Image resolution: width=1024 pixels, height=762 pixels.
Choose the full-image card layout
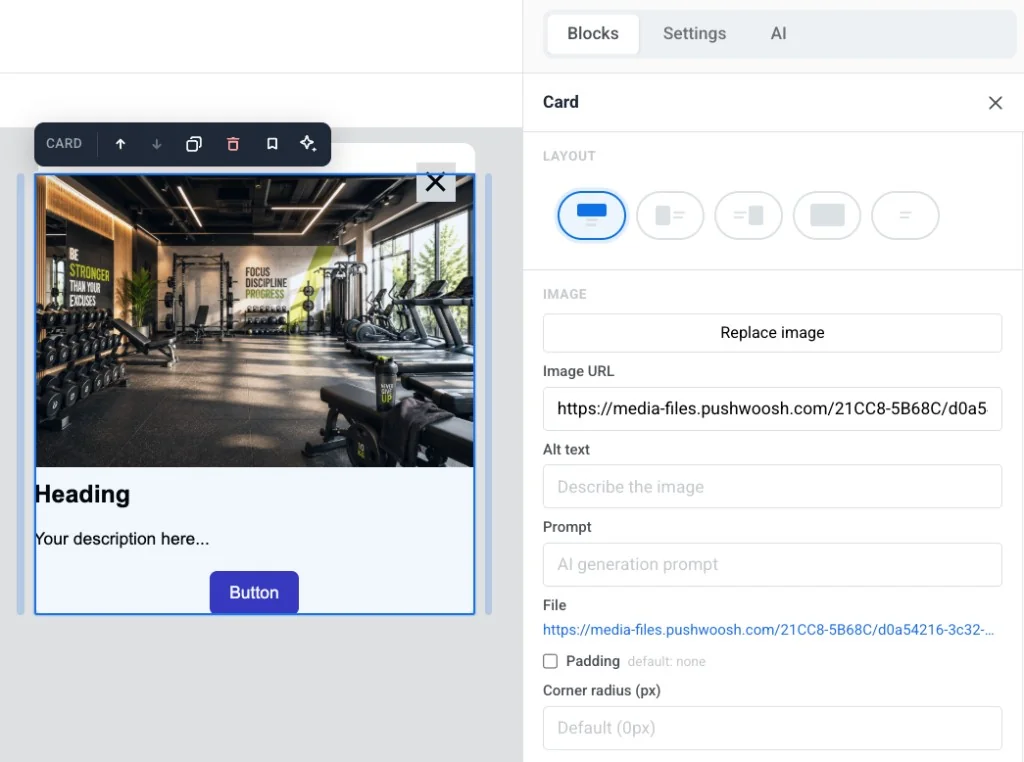pyautogui.click(x=827, y=215)
